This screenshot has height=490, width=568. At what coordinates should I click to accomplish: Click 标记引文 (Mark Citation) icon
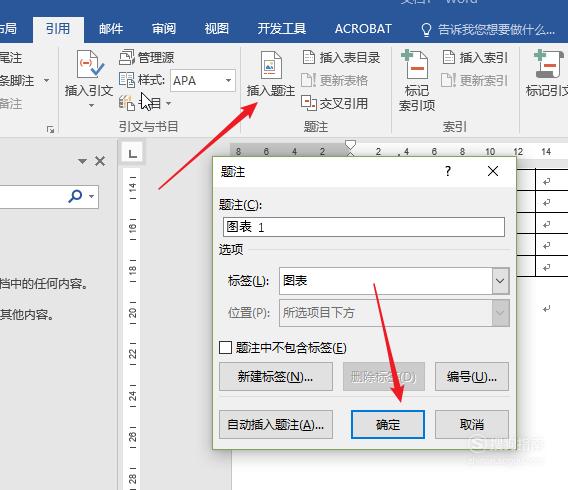pos(549,64)
